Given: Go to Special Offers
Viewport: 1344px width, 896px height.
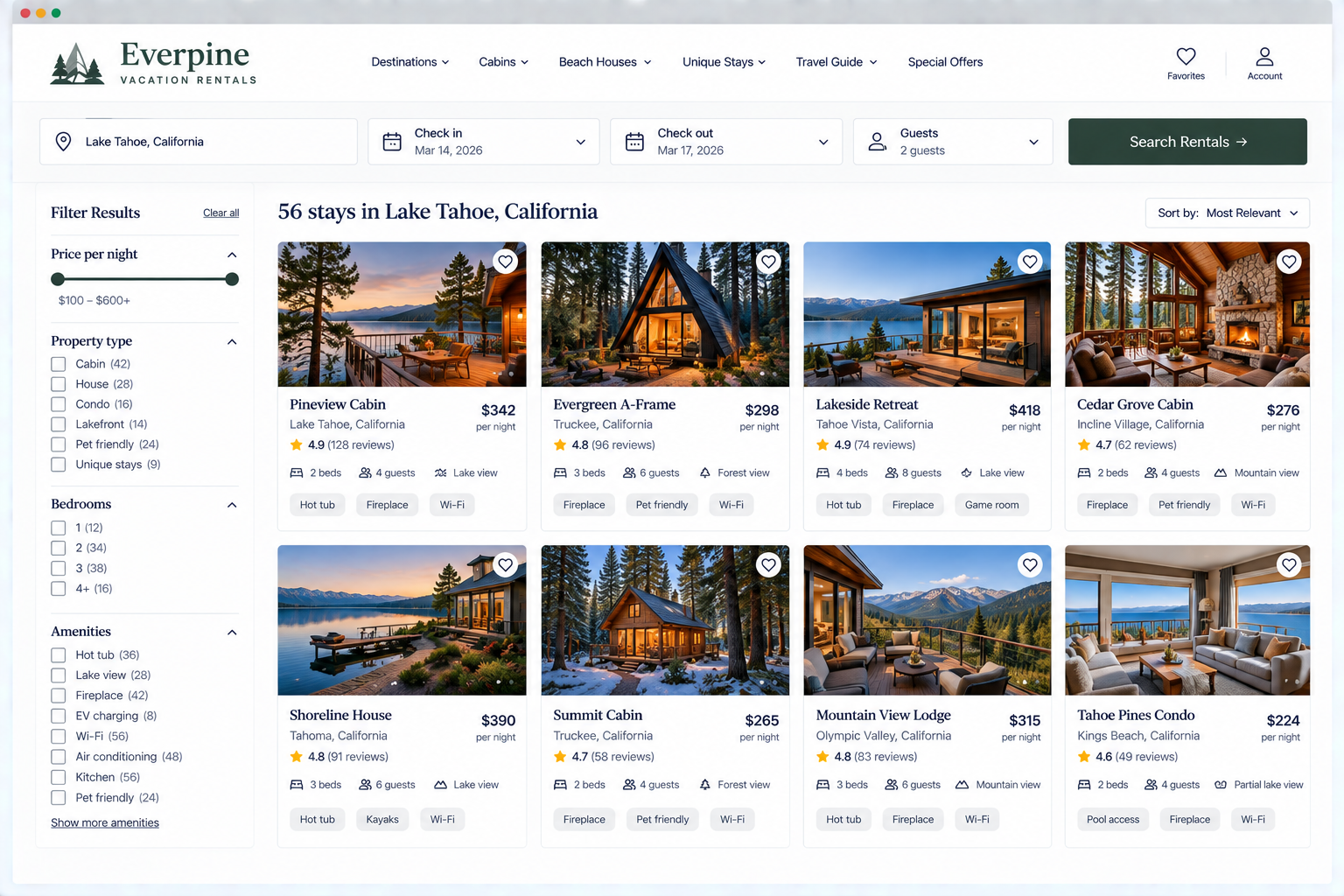Looking at the screenshot, I should pos(945,62).
